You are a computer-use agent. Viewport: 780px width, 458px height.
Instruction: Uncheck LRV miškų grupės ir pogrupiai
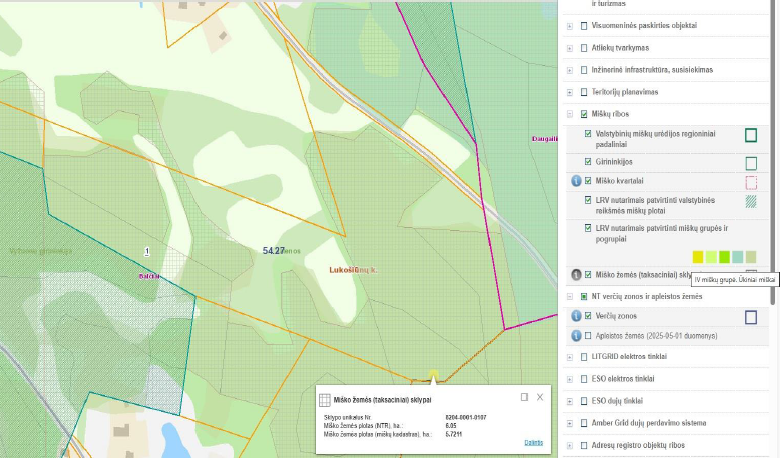click(588, 228)
